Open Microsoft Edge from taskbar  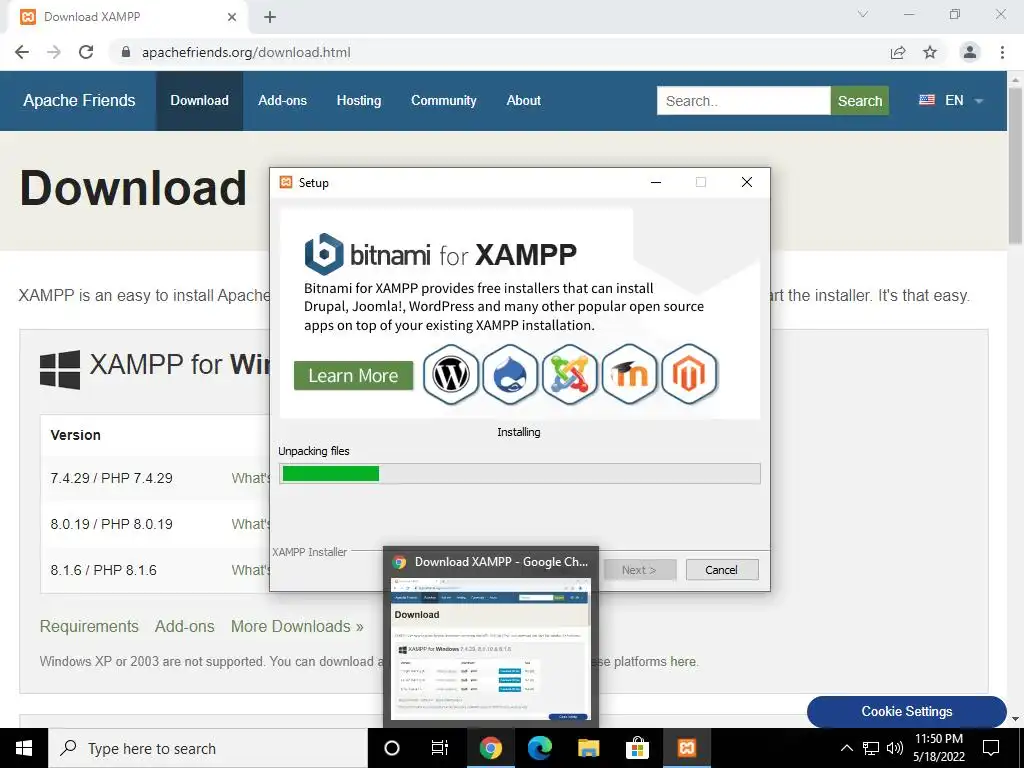coord(539,748)
